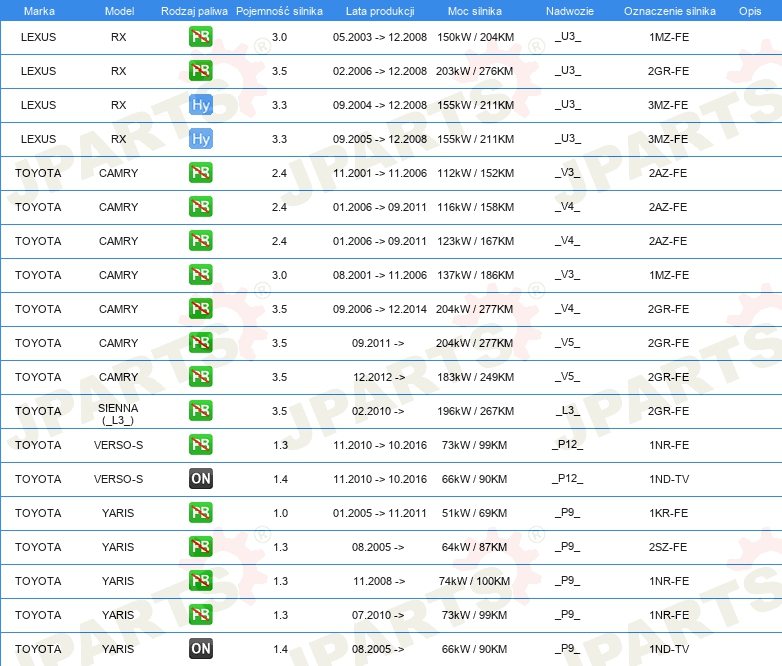
Task: Click engine code 1ND-TV in Verso-S row
Action: pos(669,479)
